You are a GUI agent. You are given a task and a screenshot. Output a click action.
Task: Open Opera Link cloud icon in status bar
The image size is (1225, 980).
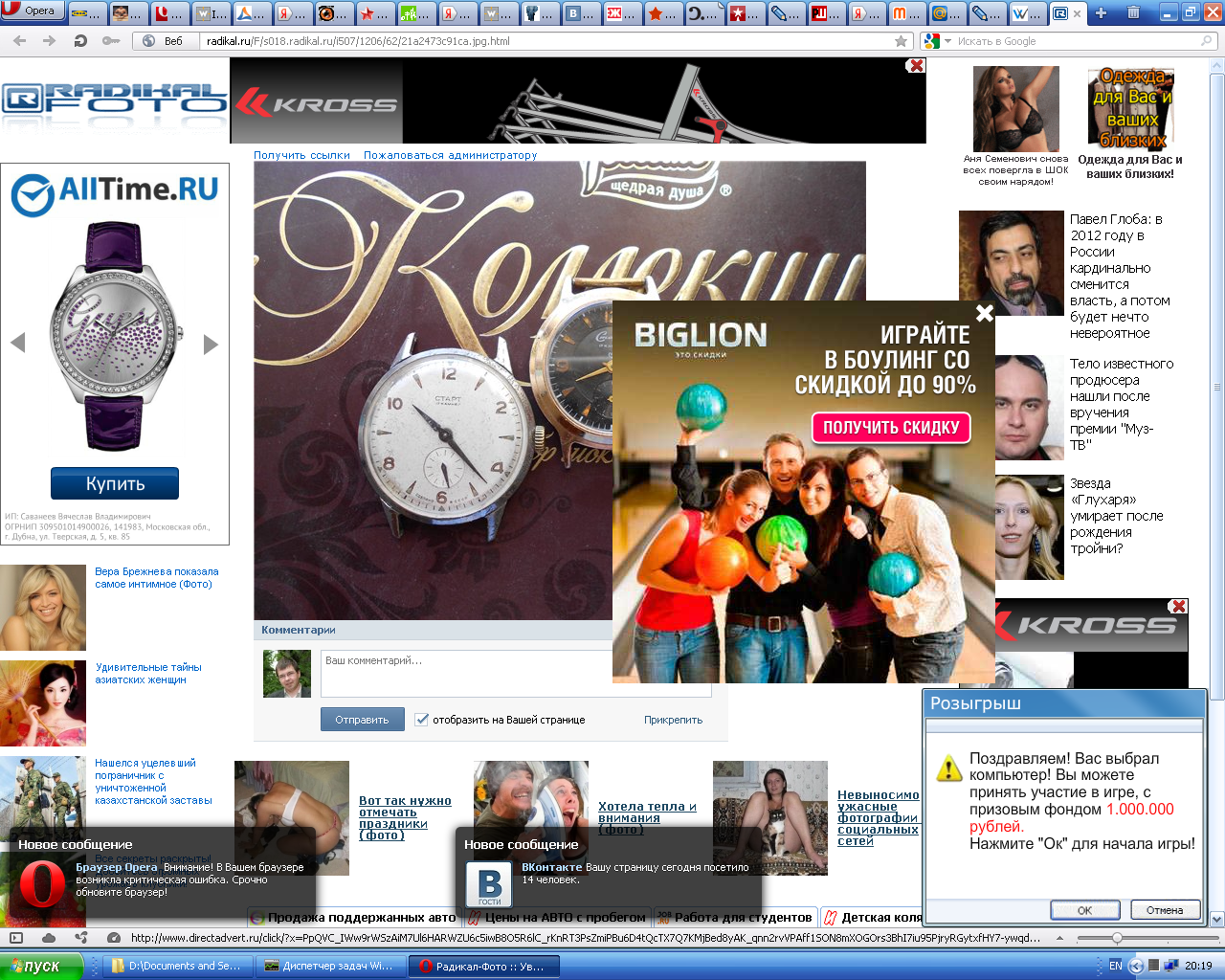(x=49, y=938)
